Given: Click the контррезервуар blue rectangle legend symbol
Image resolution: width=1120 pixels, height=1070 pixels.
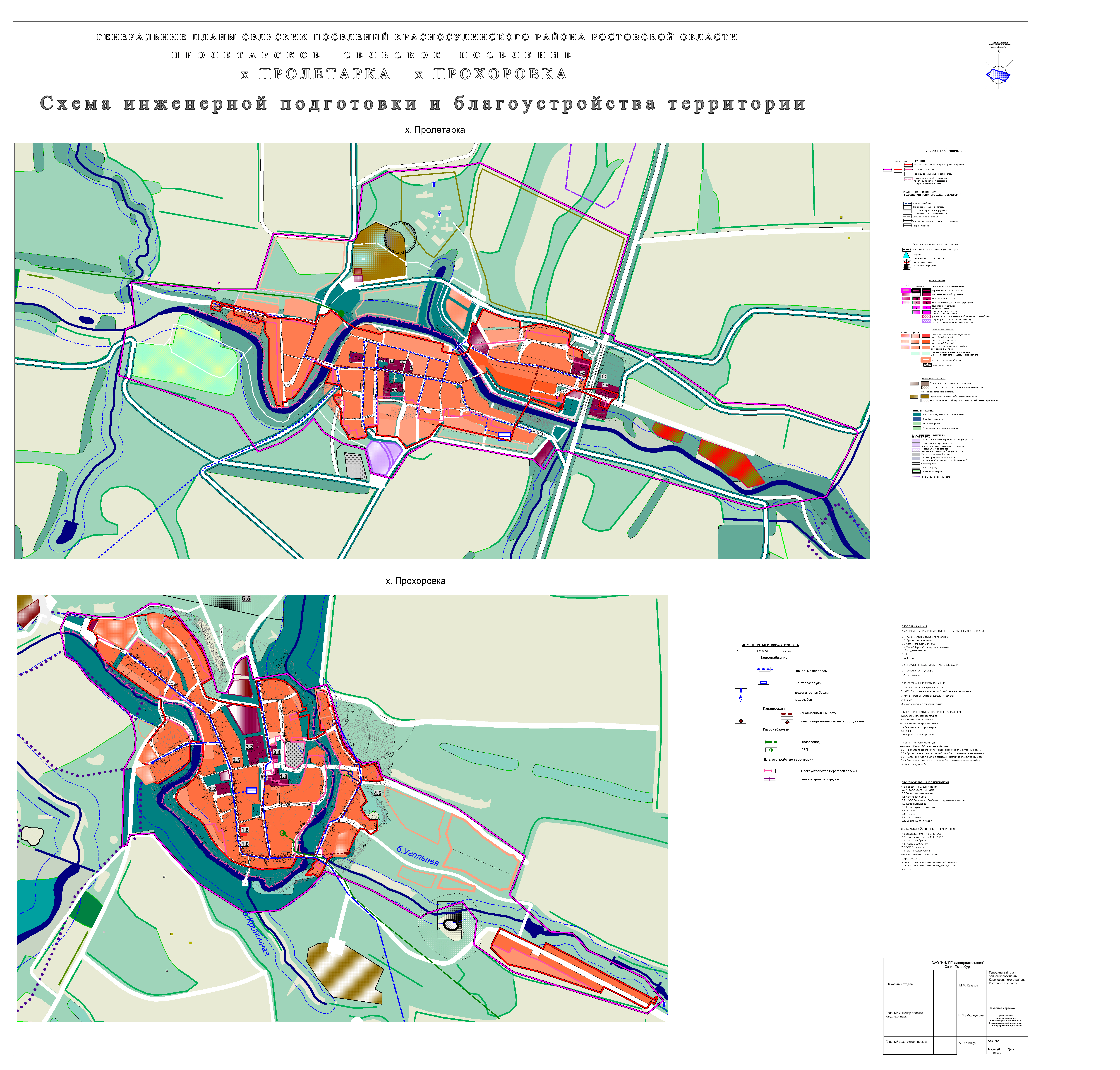Looking at the screenshot, I should click(764, 682).
